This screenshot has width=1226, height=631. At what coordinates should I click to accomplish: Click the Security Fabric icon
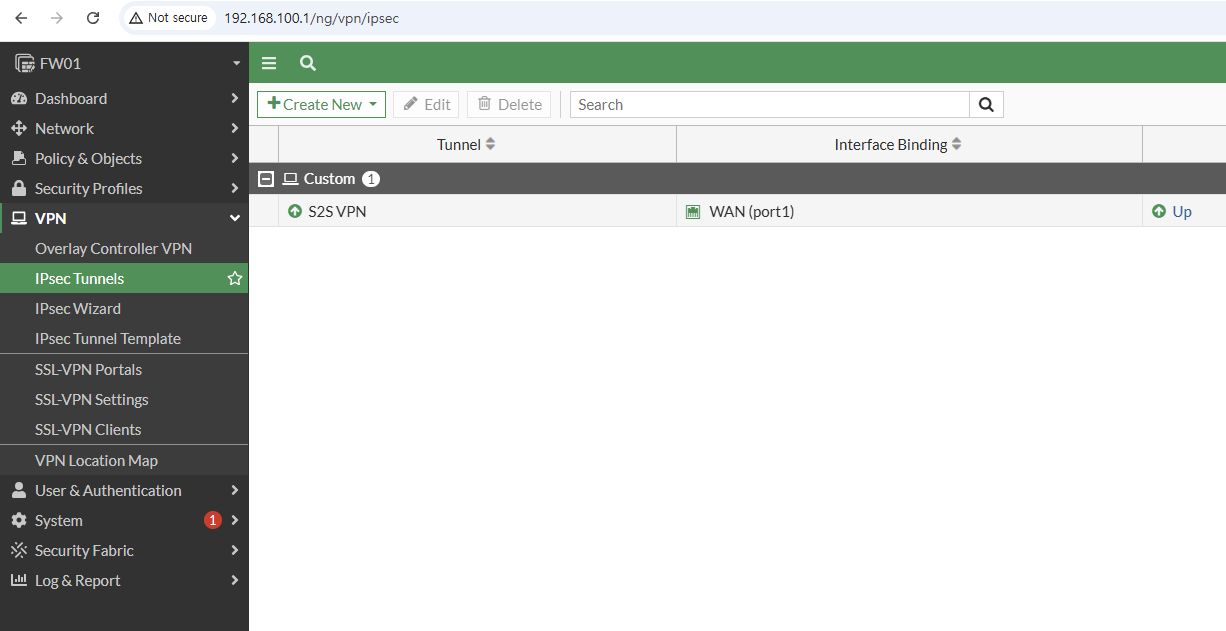pyautogui.click(x=18, y=550)
